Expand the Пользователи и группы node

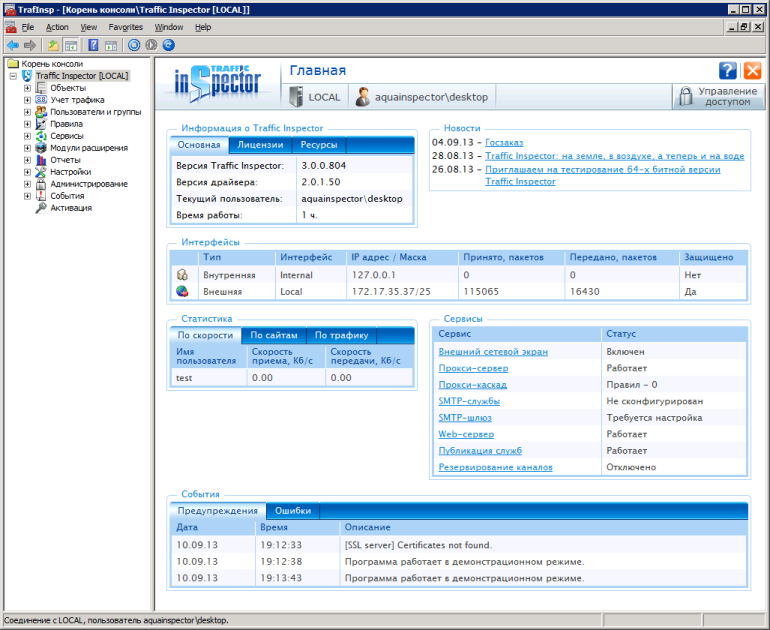click(28, 112)
